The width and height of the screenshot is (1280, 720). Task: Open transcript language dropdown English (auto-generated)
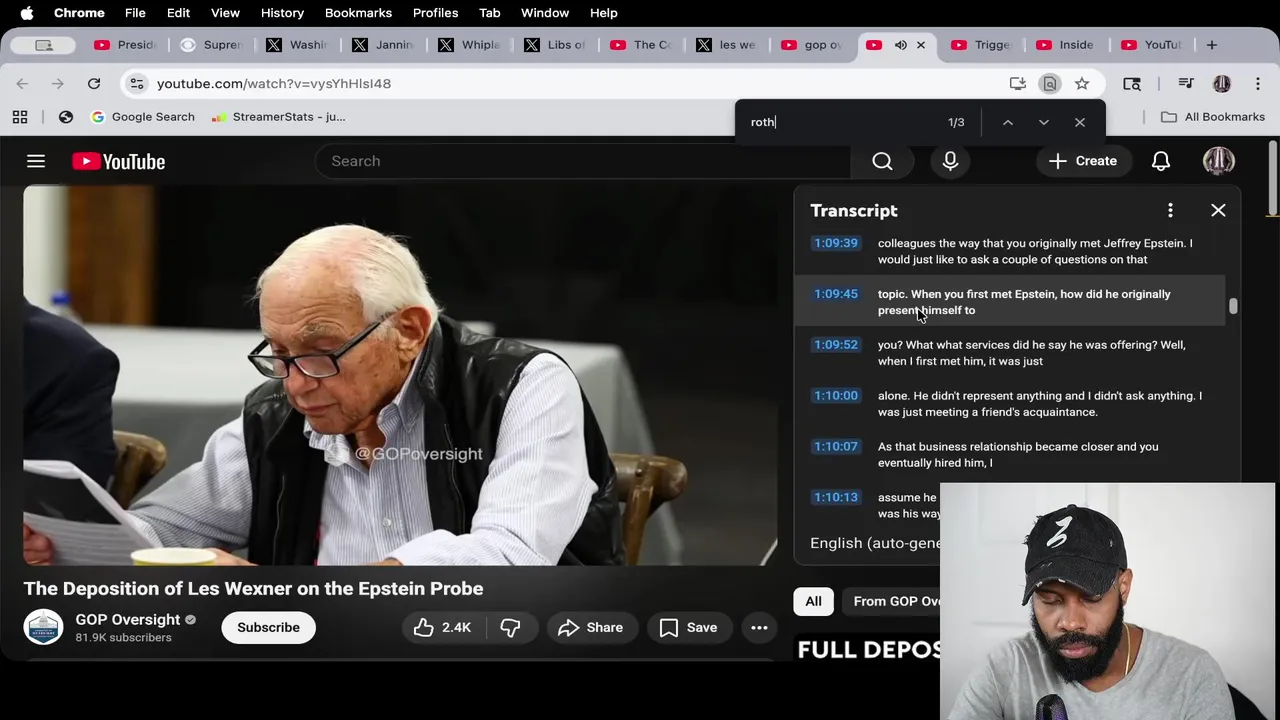click(x=875, y=543)
